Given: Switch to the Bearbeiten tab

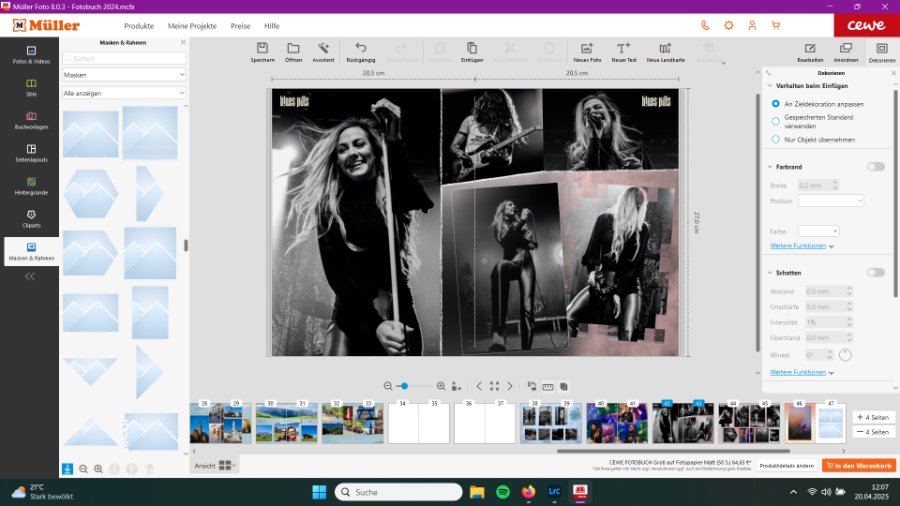Looking at the screenshot, I should [x=812, y=51].
